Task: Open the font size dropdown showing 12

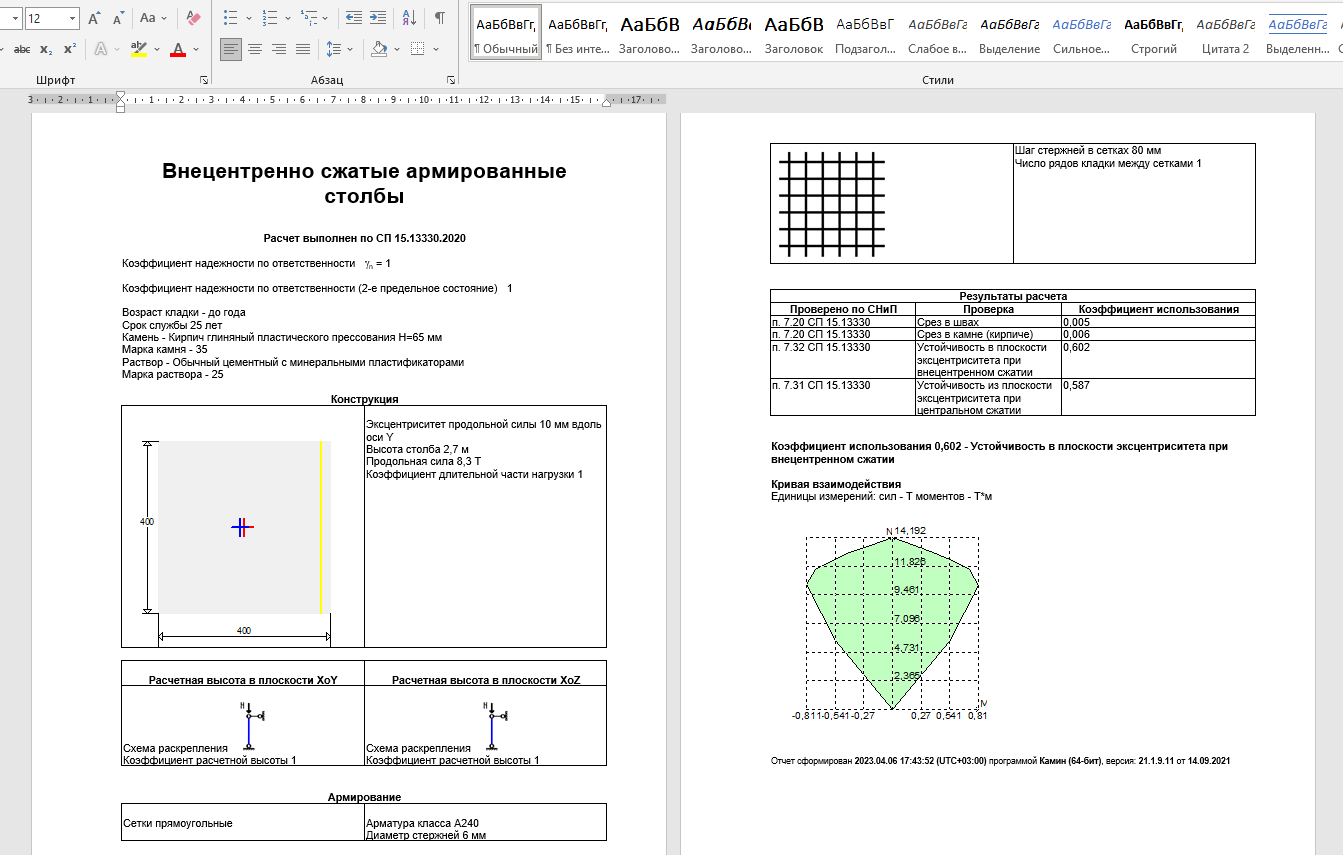Action: coord(72,18)
